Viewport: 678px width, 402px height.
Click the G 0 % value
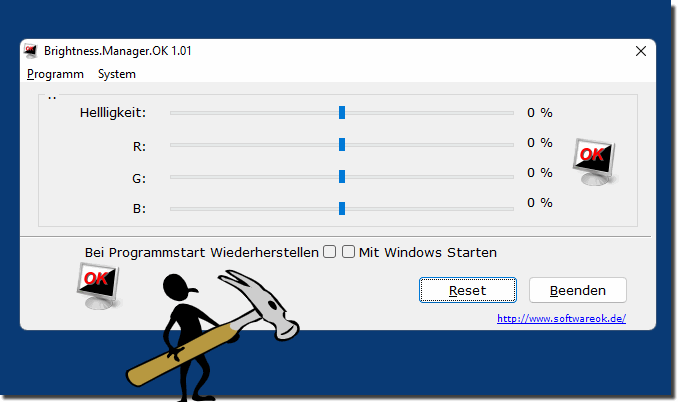[x=540, y=173]
